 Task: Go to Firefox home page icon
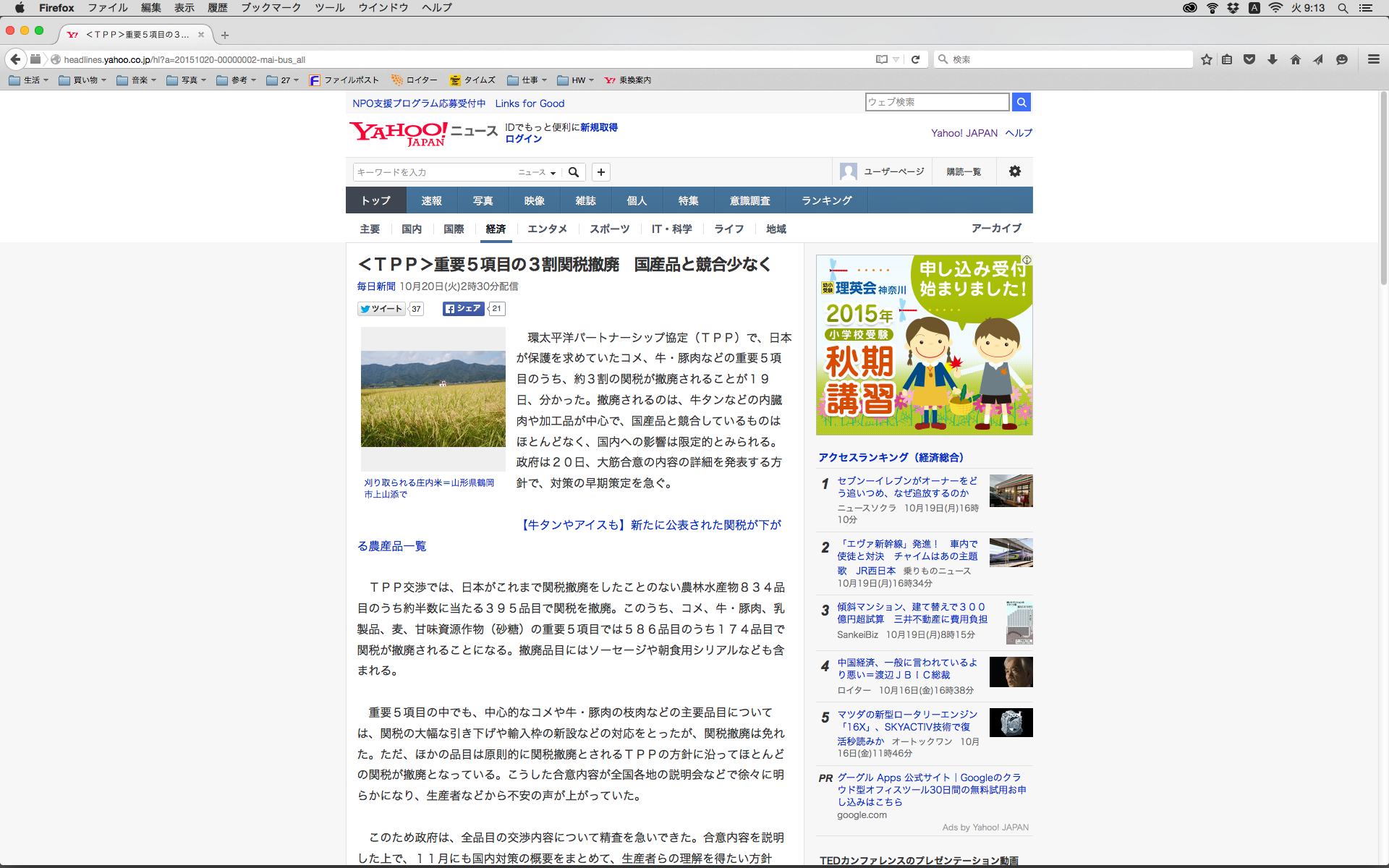pyautogui.click(x=1295, y=59)
